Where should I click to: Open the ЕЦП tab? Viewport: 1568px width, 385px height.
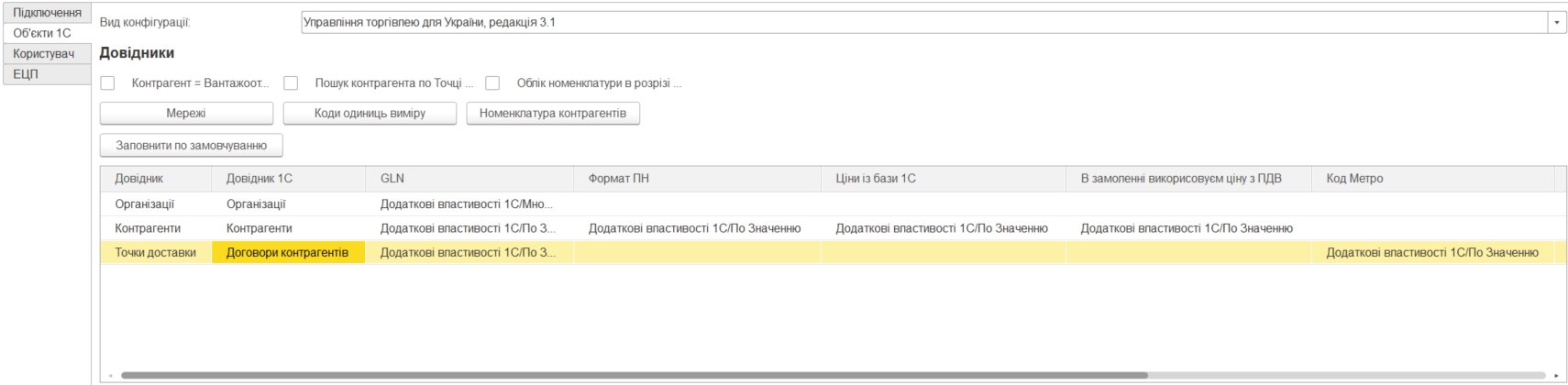click(47, 74)
